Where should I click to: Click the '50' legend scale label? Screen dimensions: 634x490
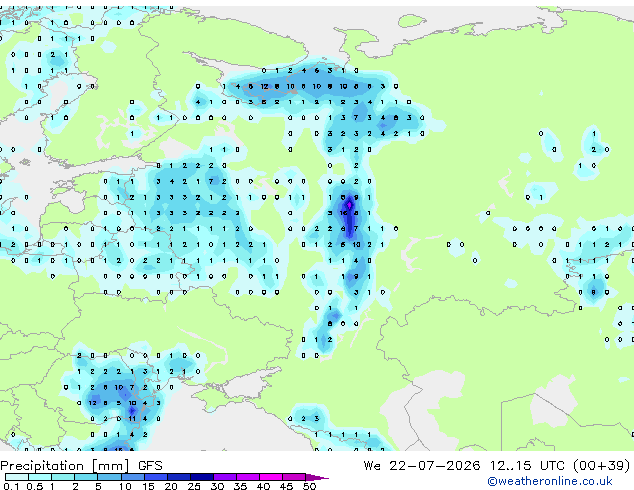coord(309,486)
